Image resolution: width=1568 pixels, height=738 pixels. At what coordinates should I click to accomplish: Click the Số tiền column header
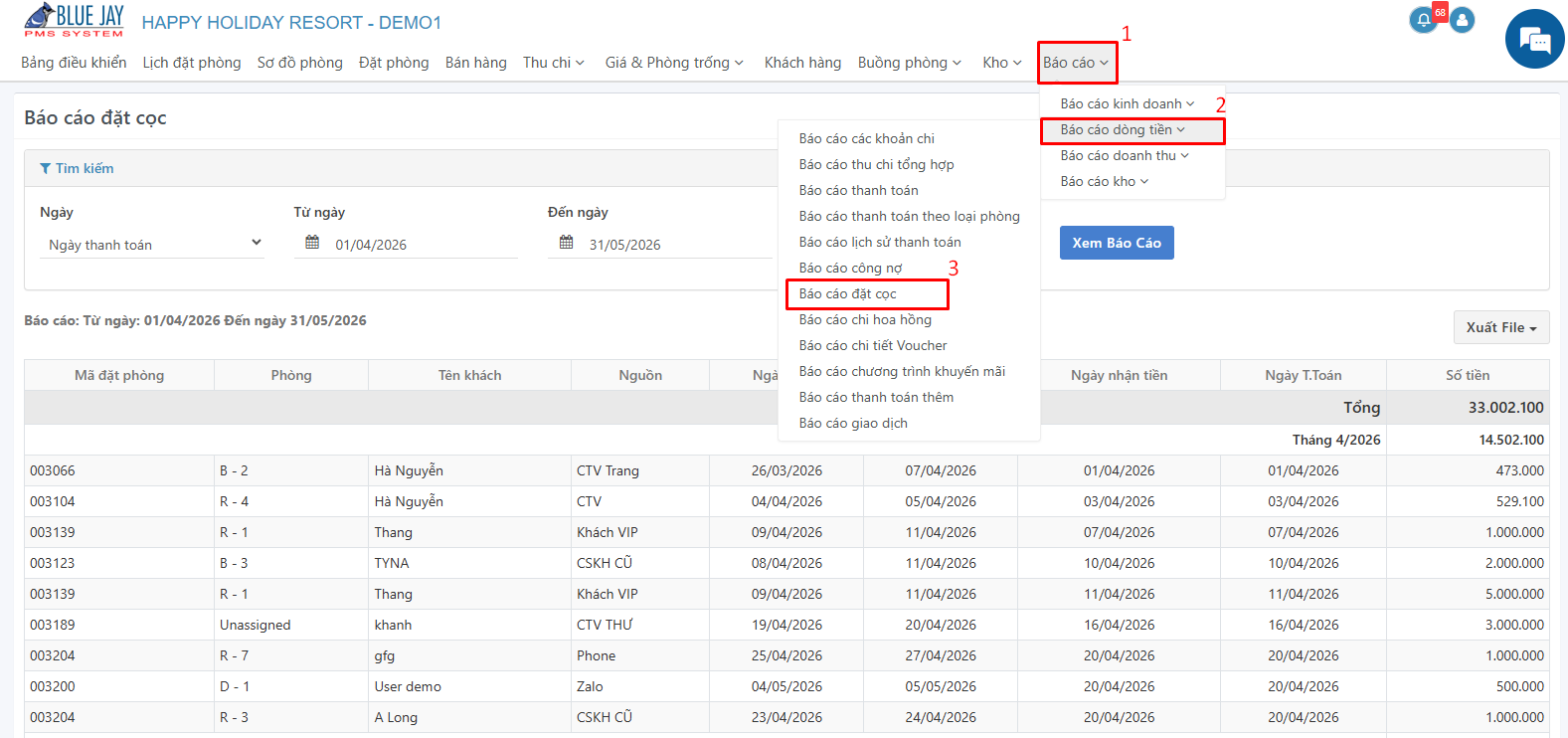pyautogui.click(x=1468, y=375)
